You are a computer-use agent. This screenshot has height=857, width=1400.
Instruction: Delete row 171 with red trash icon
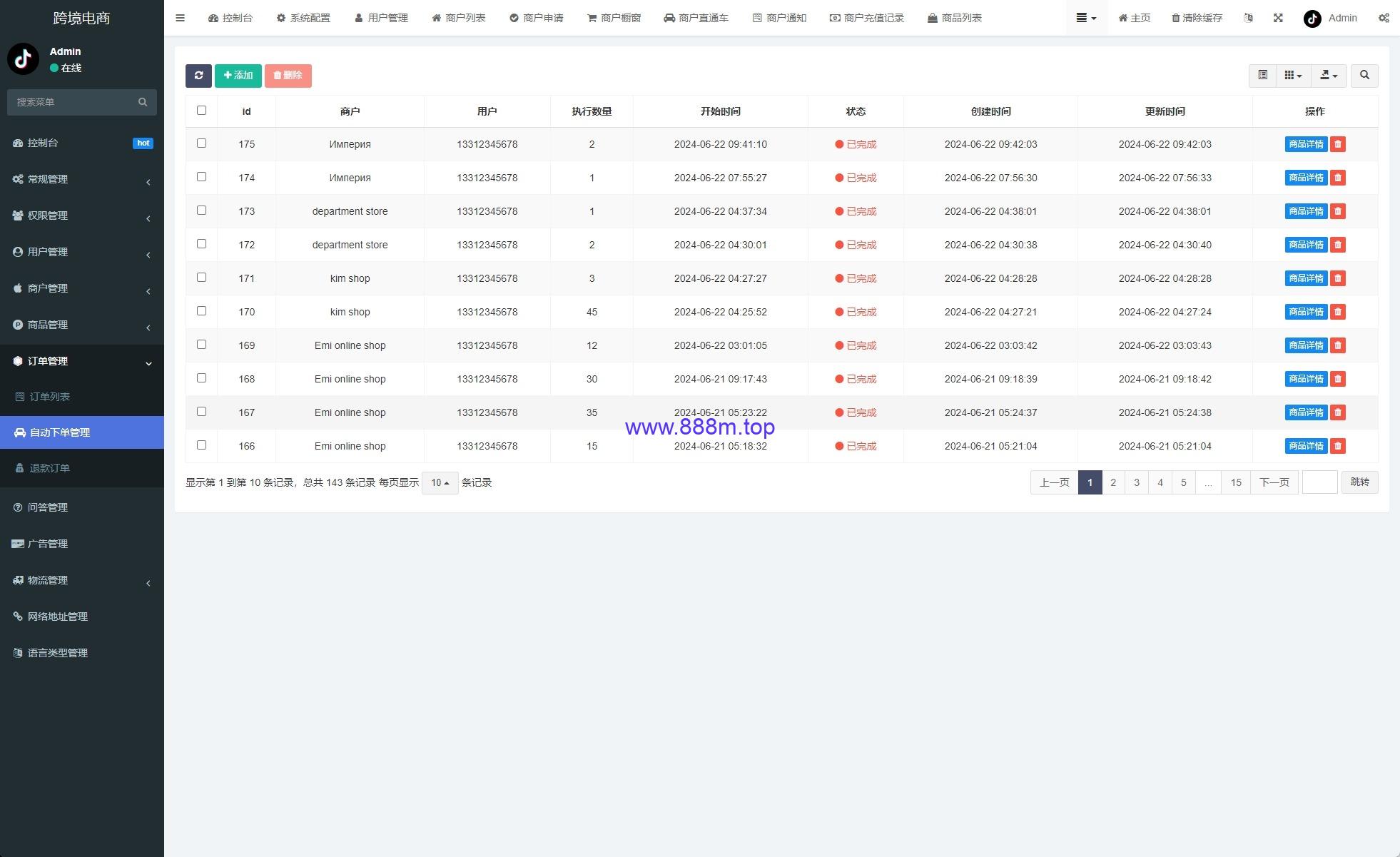pos(1338,278)
